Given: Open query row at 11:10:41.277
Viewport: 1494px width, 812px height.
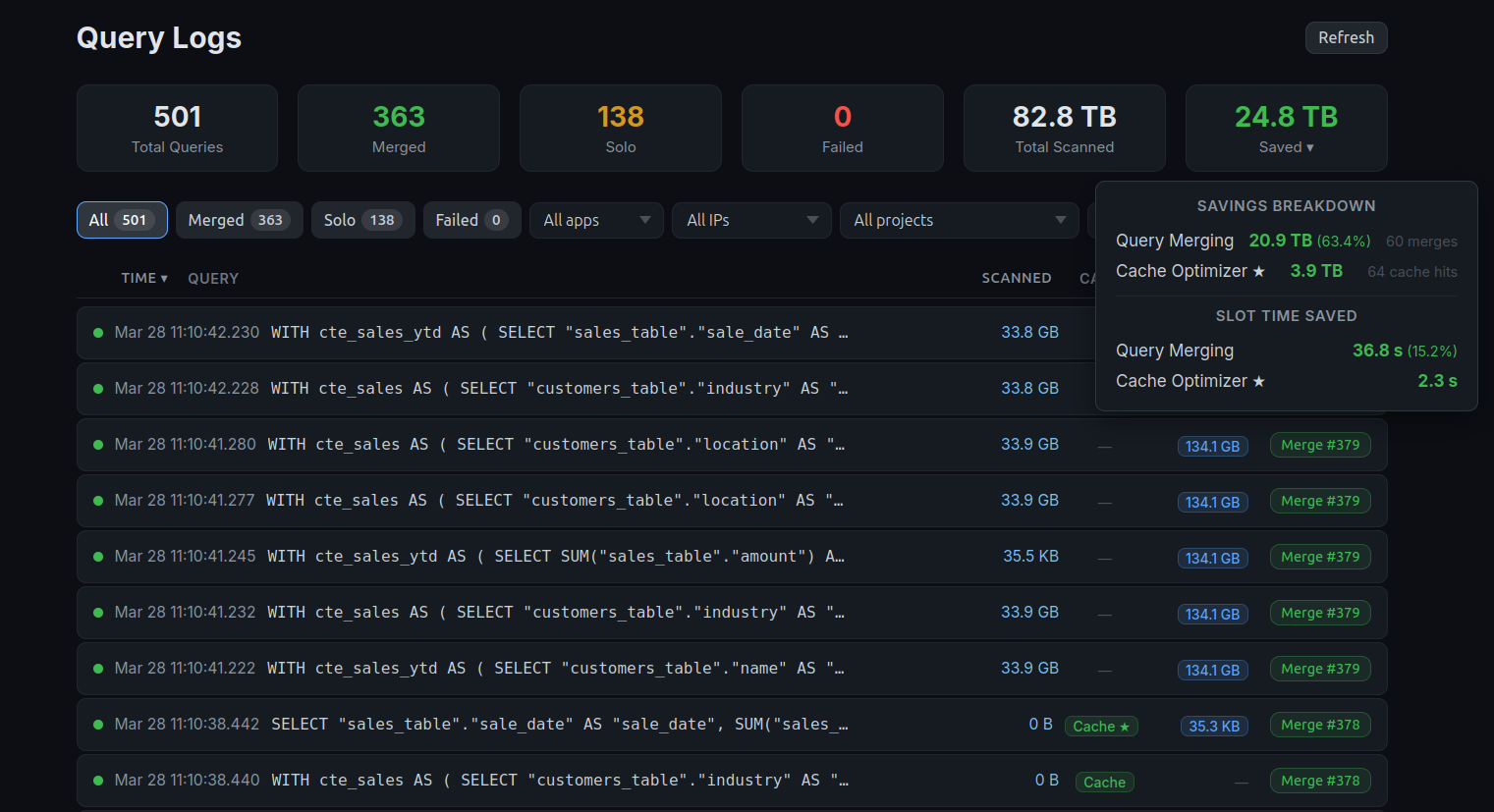Looking at the screenshot, I should (732, 501).
